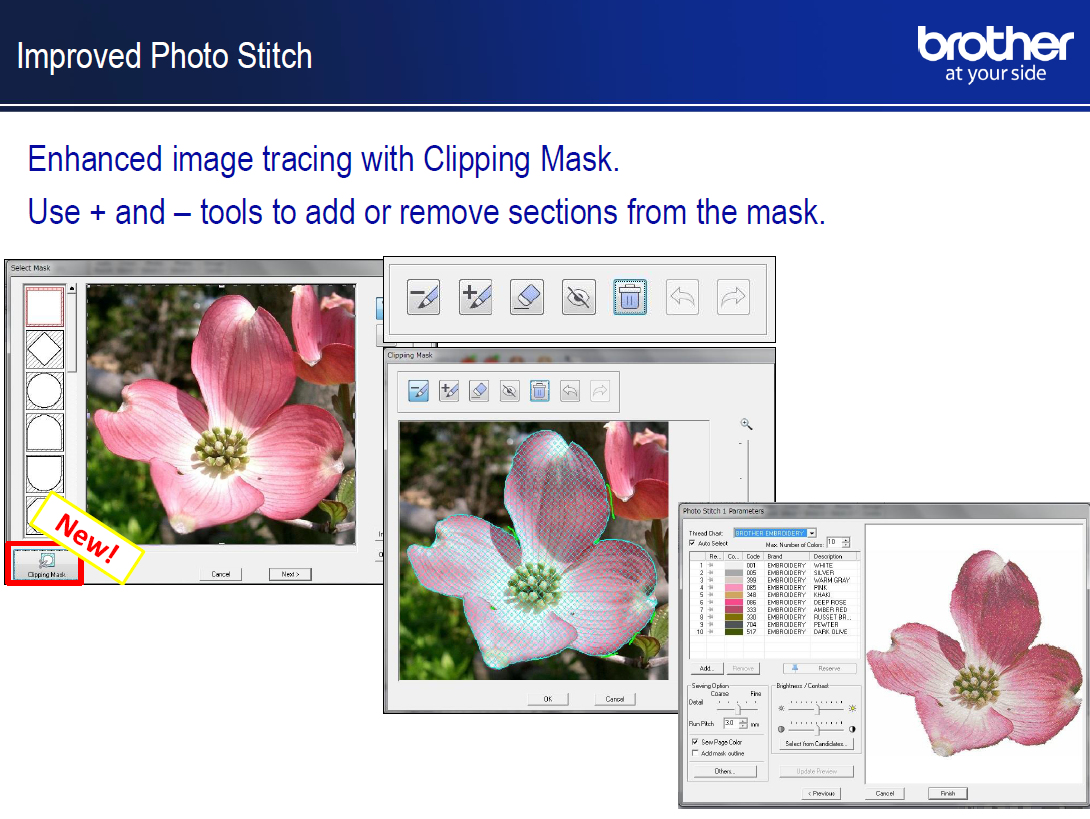Click Finish in Photo Stitch Parameters

coord(947,793)
